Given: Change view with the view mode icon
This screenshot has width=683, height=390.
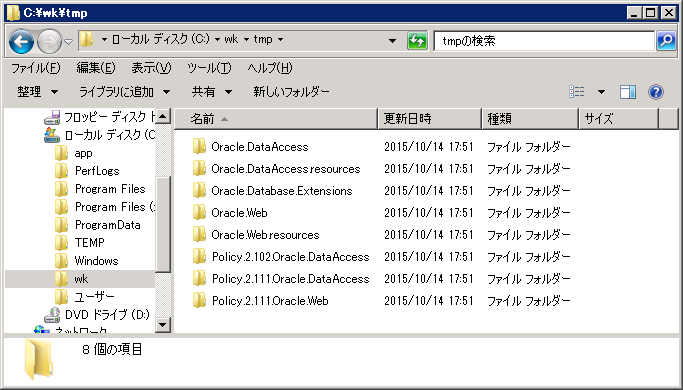Looking at the screenshot, I should click(x=577, y=92).
